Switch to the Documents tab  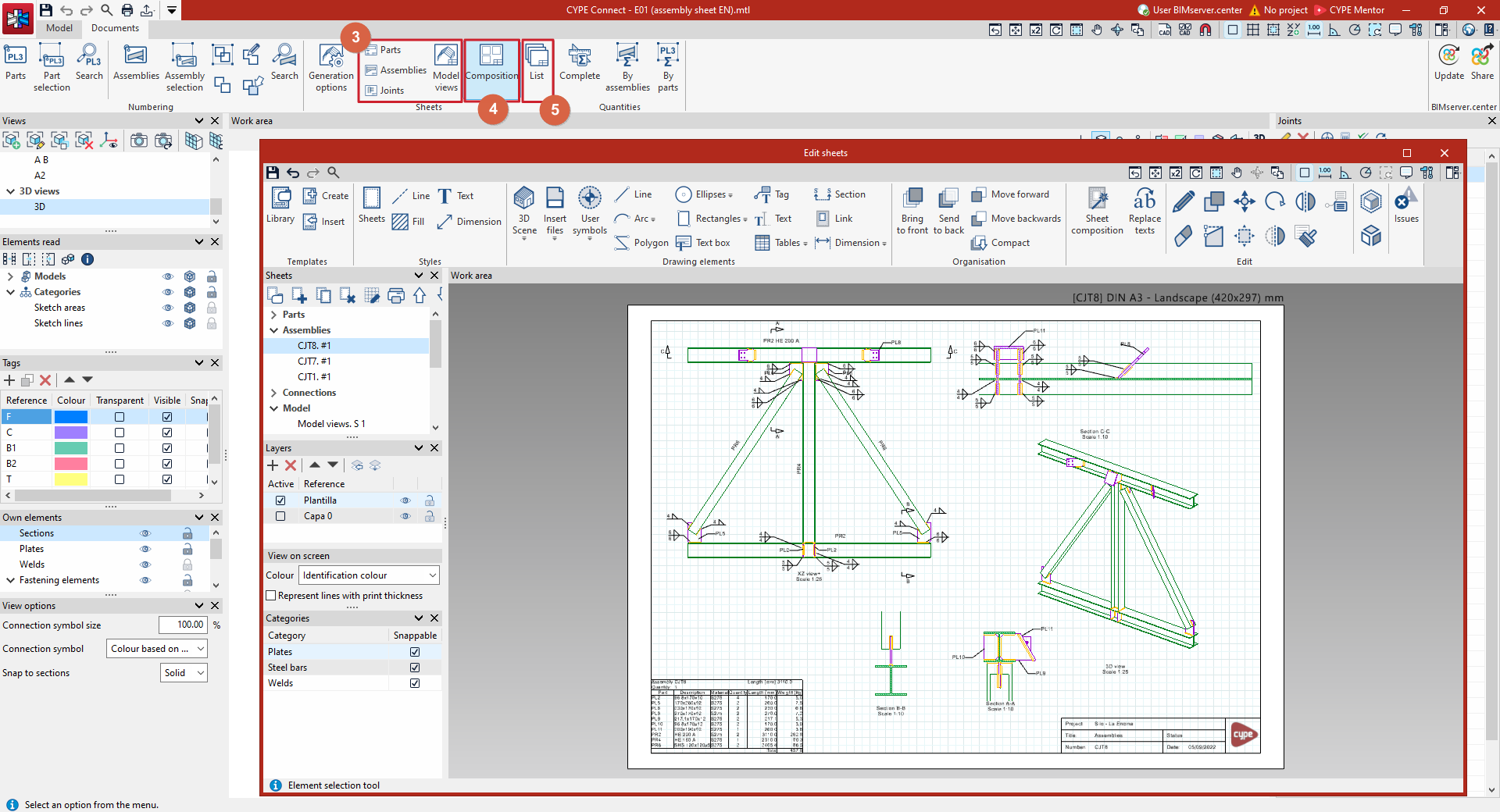coord(115,28)
